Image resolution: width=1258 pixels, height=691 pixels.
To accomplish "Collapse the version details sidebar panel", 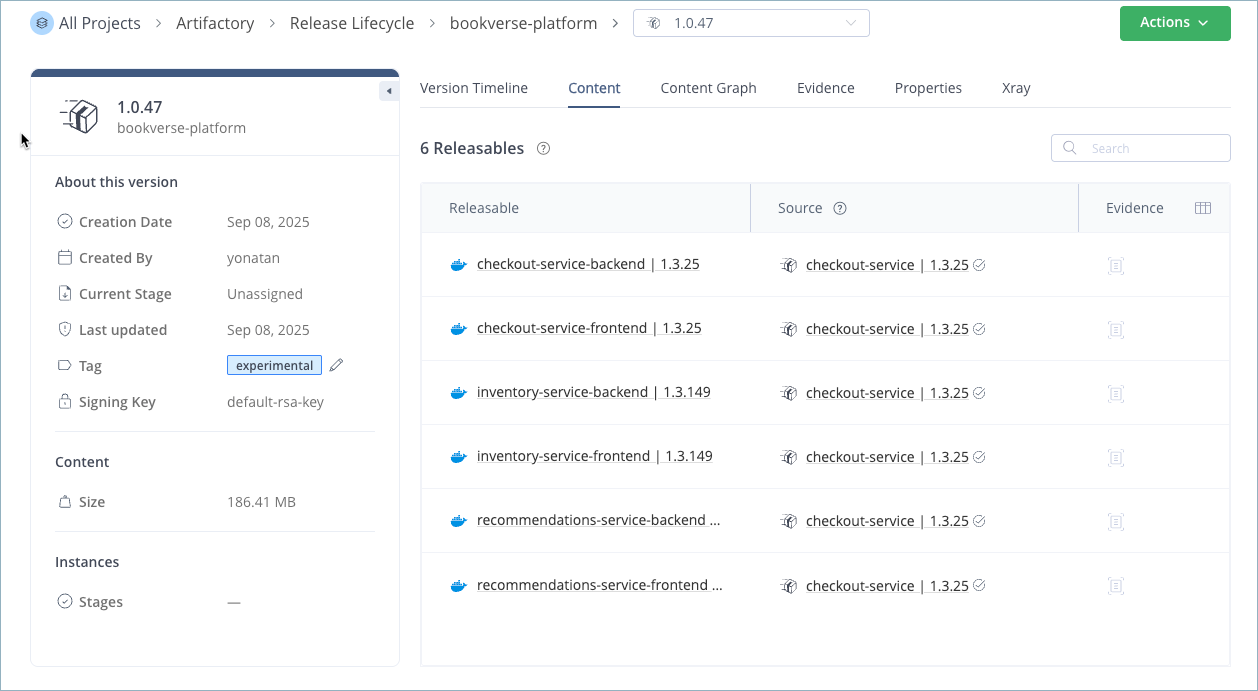I will pos(389,90).
